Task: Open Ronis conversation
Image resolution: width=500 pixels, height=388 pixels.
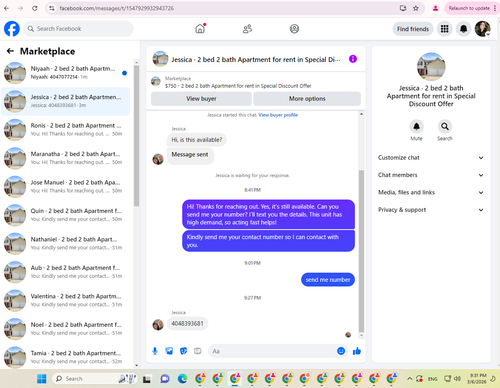Action: click(x=66, y=130)
